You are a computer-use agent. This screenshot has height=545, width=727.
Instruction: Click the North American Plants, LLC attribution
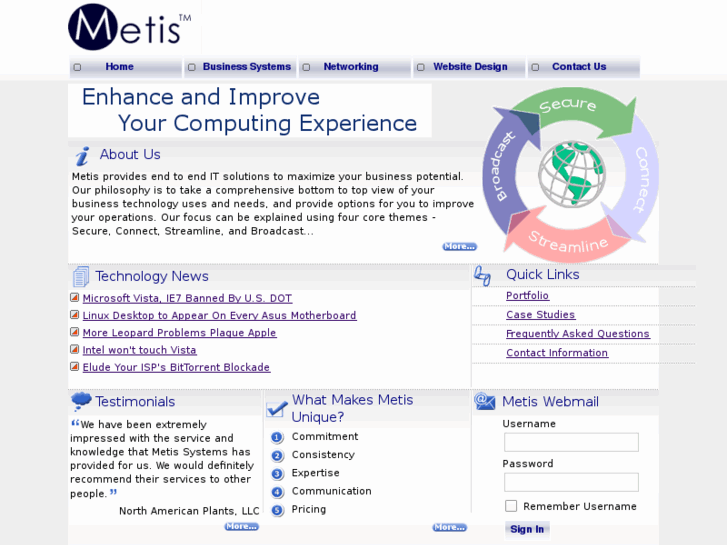pyautogui.click(x=189, y=511)
